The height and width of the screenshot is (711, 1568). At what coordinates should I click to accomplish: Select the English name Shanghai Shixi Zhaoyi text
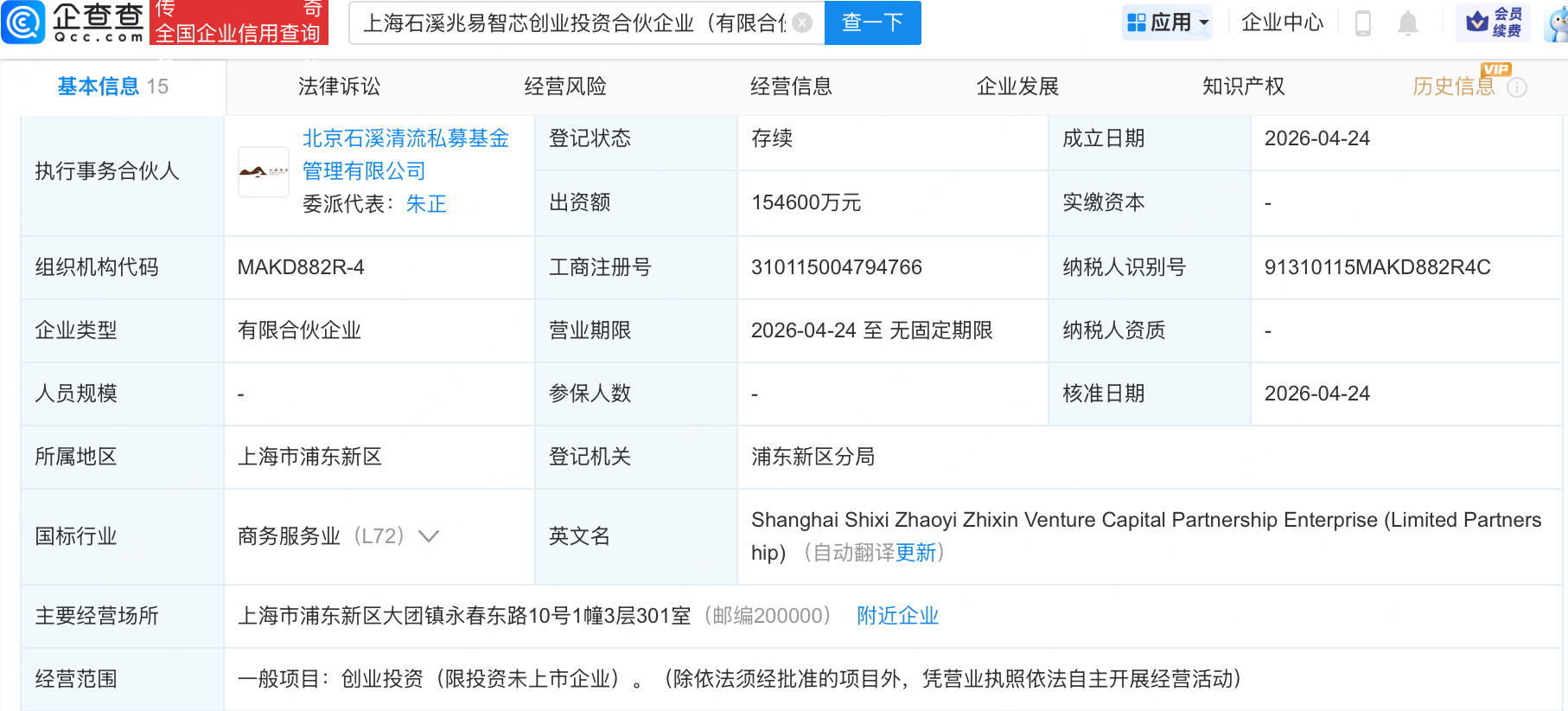[1146, 536]
